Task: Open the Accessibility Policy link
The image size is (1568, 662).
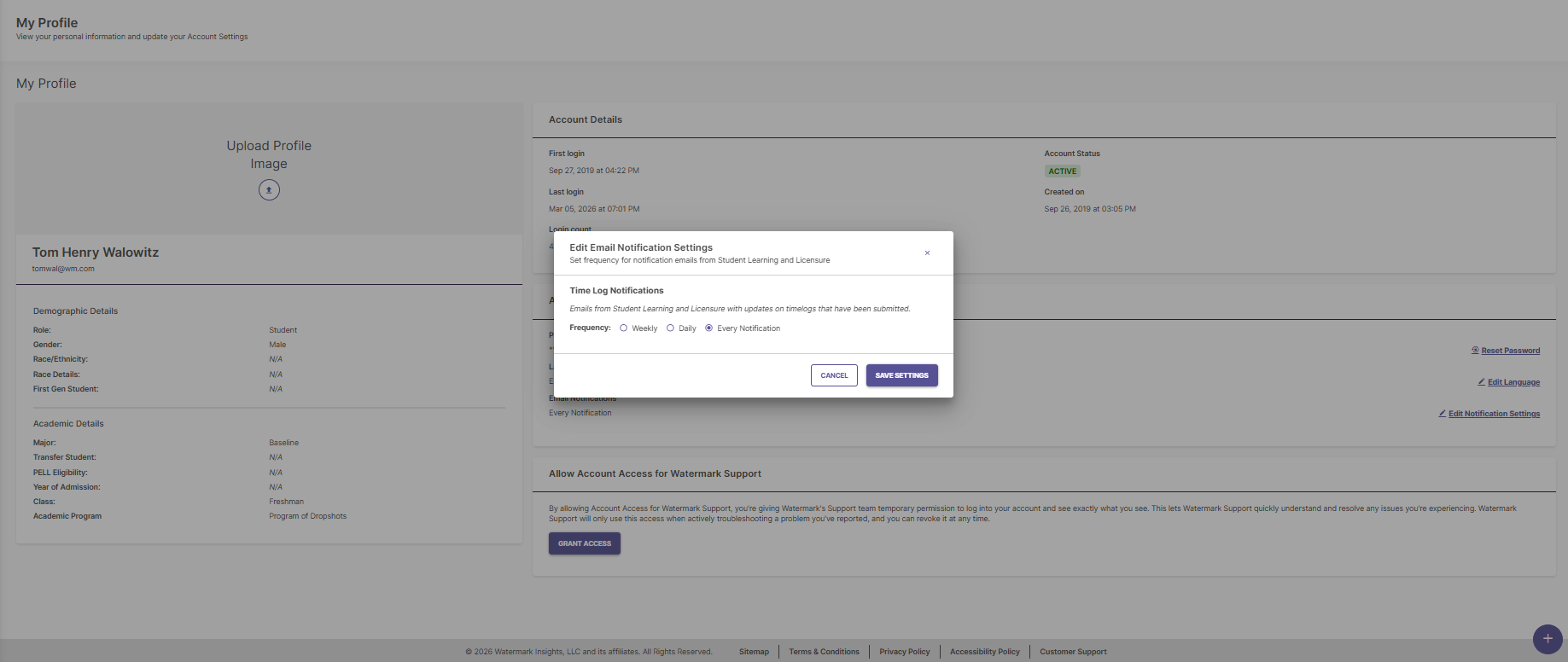Action: pos(985,652)
